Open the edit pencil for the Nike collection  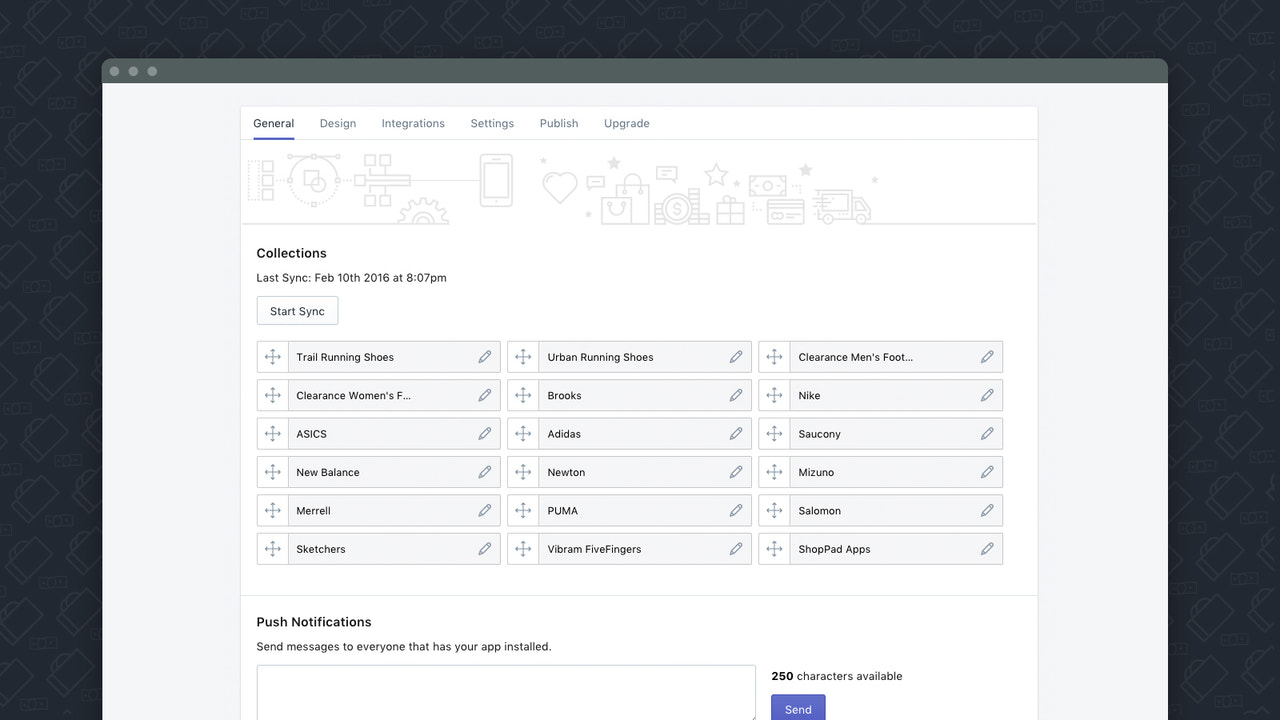click(x=987, y=395)
